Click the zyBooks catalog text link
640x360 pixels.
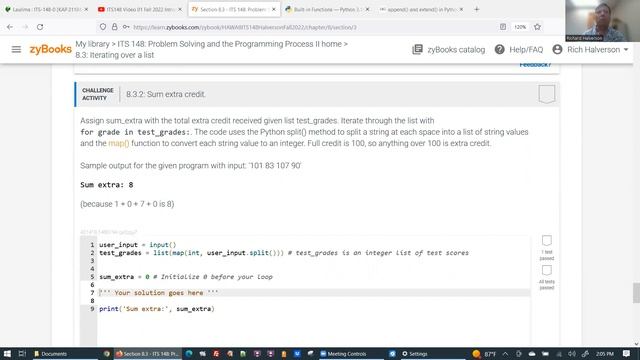(456, 49)
